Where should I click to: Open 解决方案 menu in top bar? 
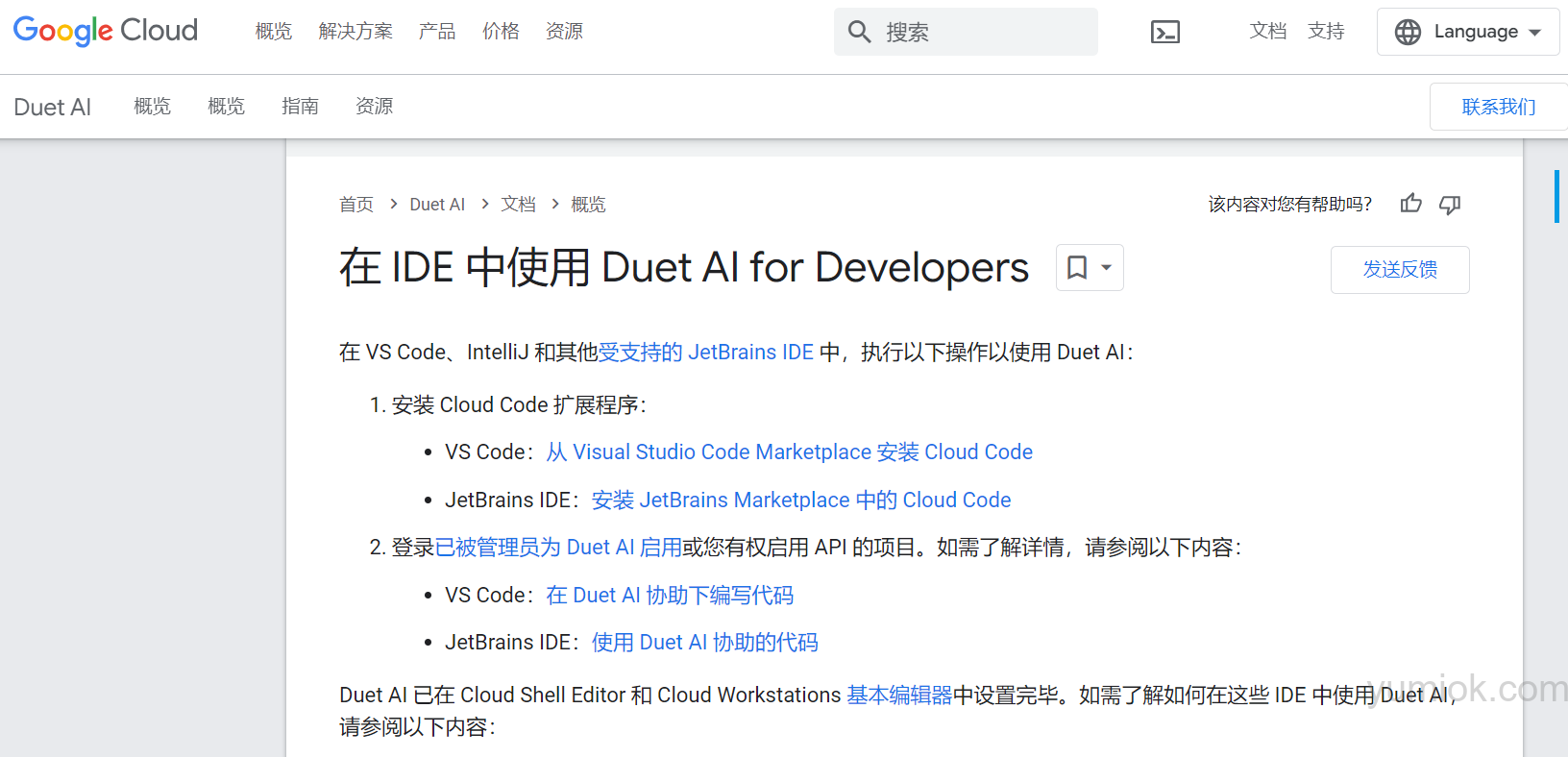[355, 32]
